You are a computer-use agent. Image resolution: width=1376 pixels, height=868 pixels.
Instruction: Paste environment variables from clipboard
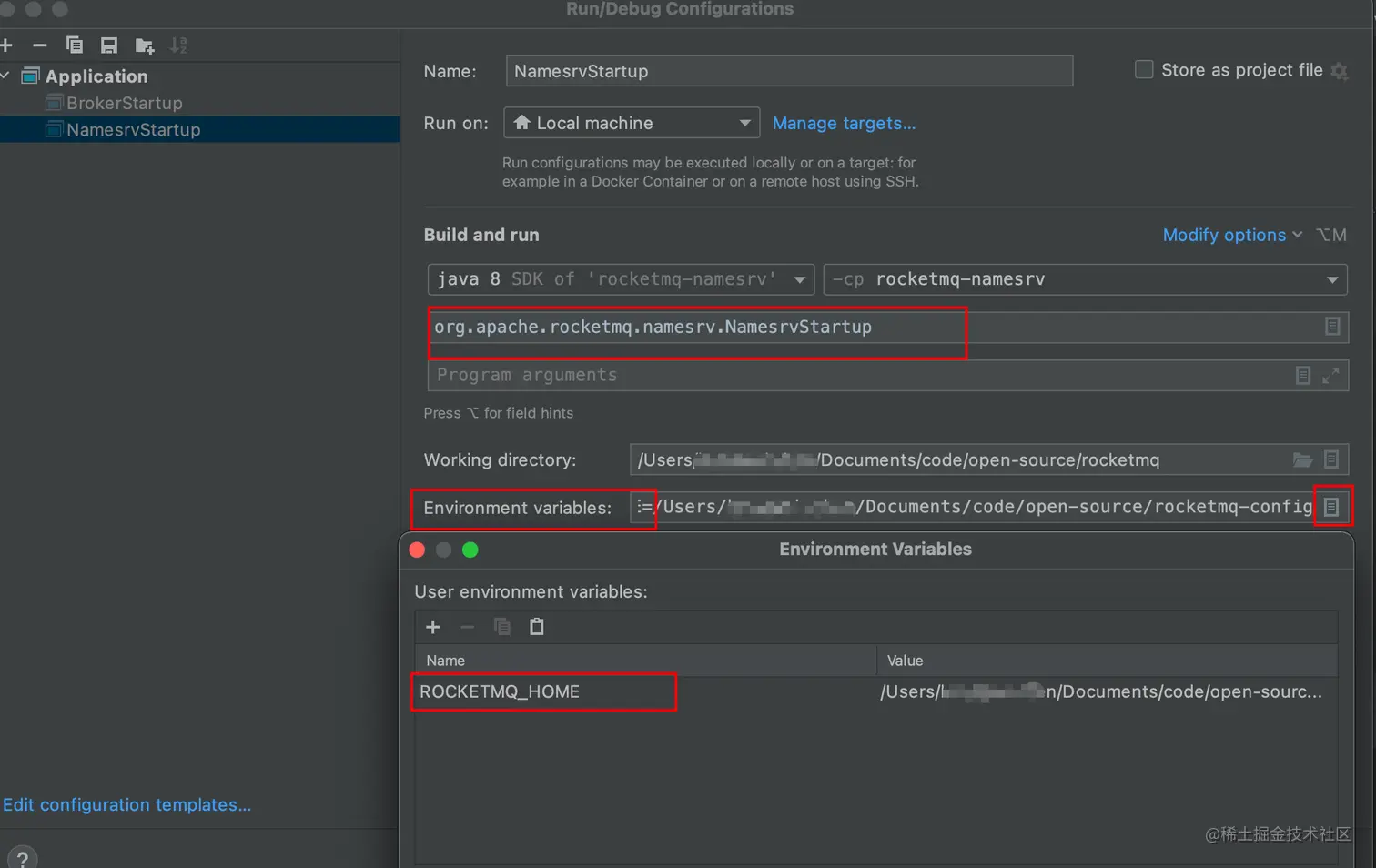coord(537,626)
